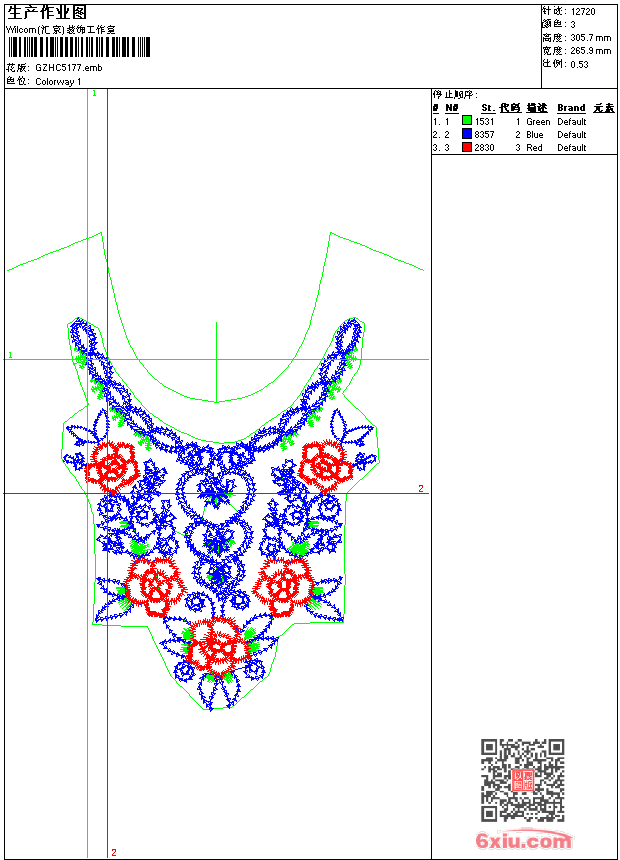
Task: Select the Wilcom studio name line
Action: pos(61,30)
